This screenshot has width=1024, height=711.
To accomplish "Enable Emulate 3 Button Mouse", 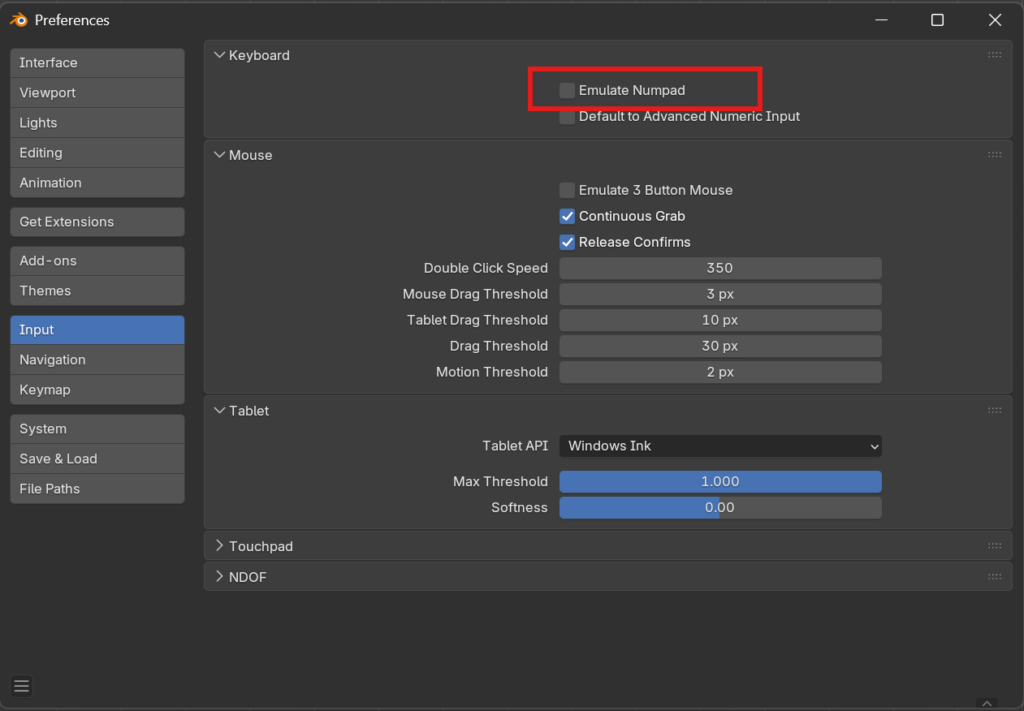I will [568, 190].
